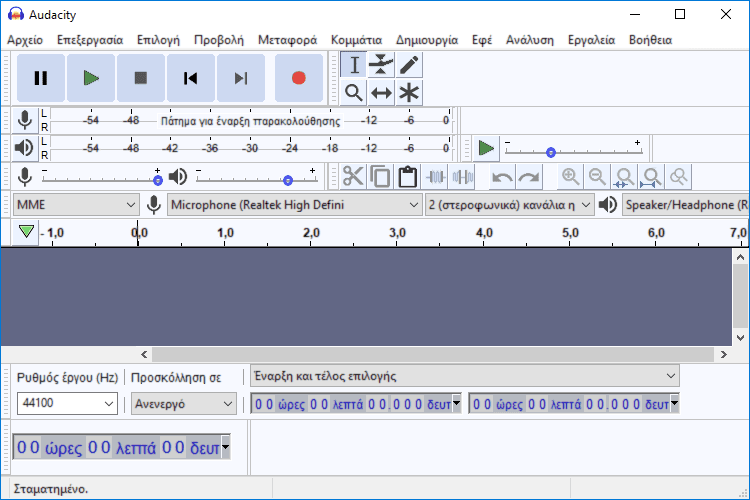The image size is (750, 500).
Task: Click the Redo arrow icon
Action: (529, 177)
